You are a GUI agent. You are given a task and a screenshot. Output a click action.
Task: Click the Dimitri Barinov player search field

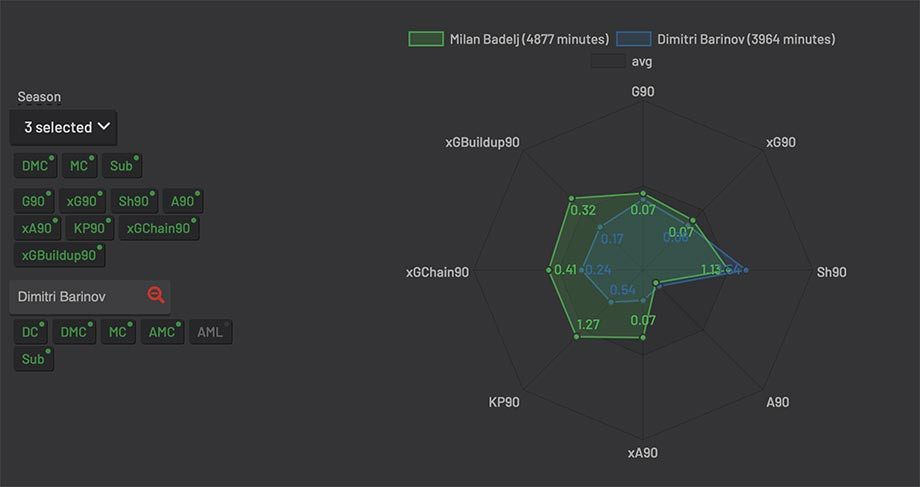pyautogui.click(x=90, y=297)
